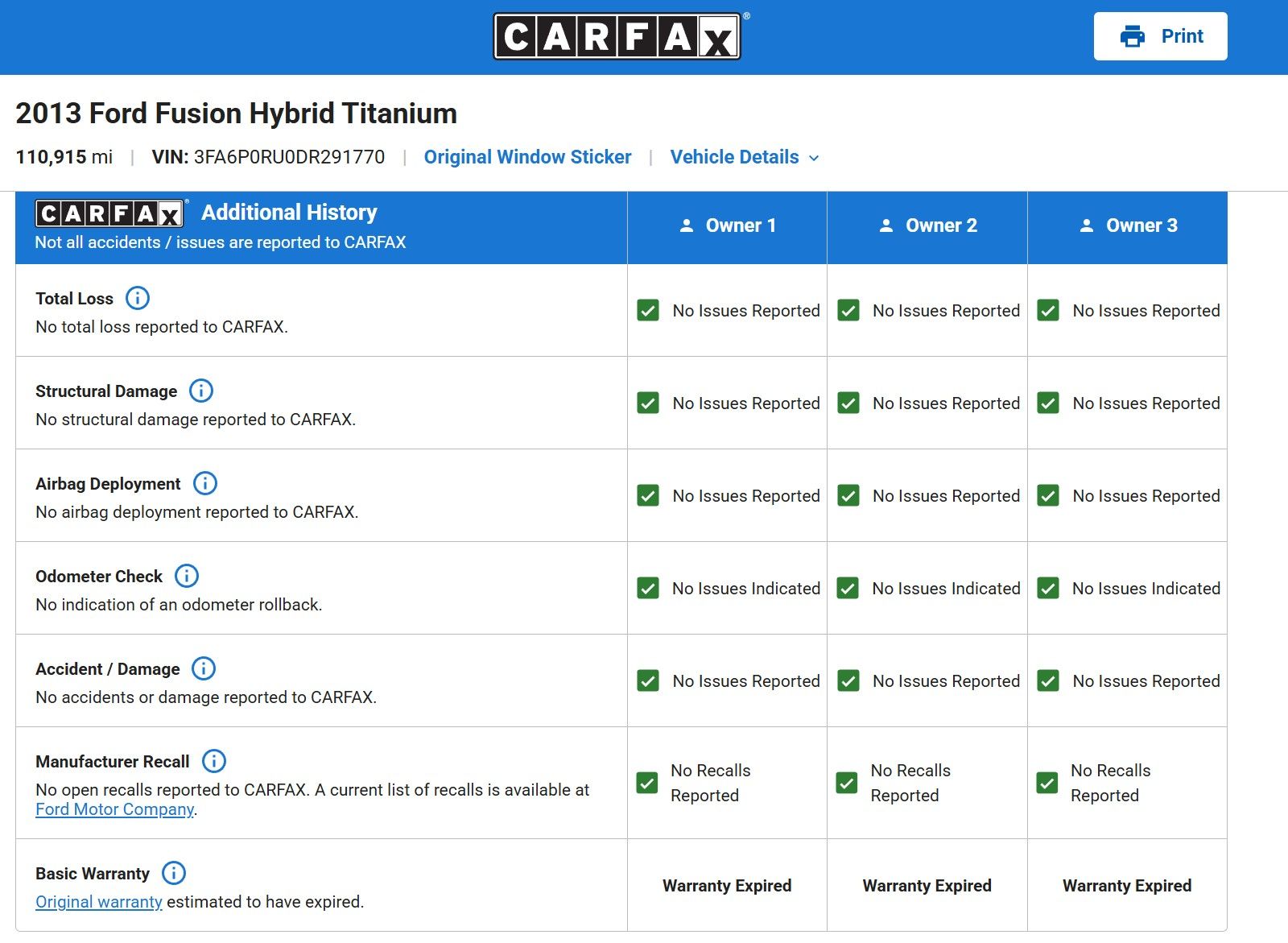Screen dimensions: 1288x943
Task: Click the VIN 3FA6P0RU0DR291770 text
Action: (268, 157)
